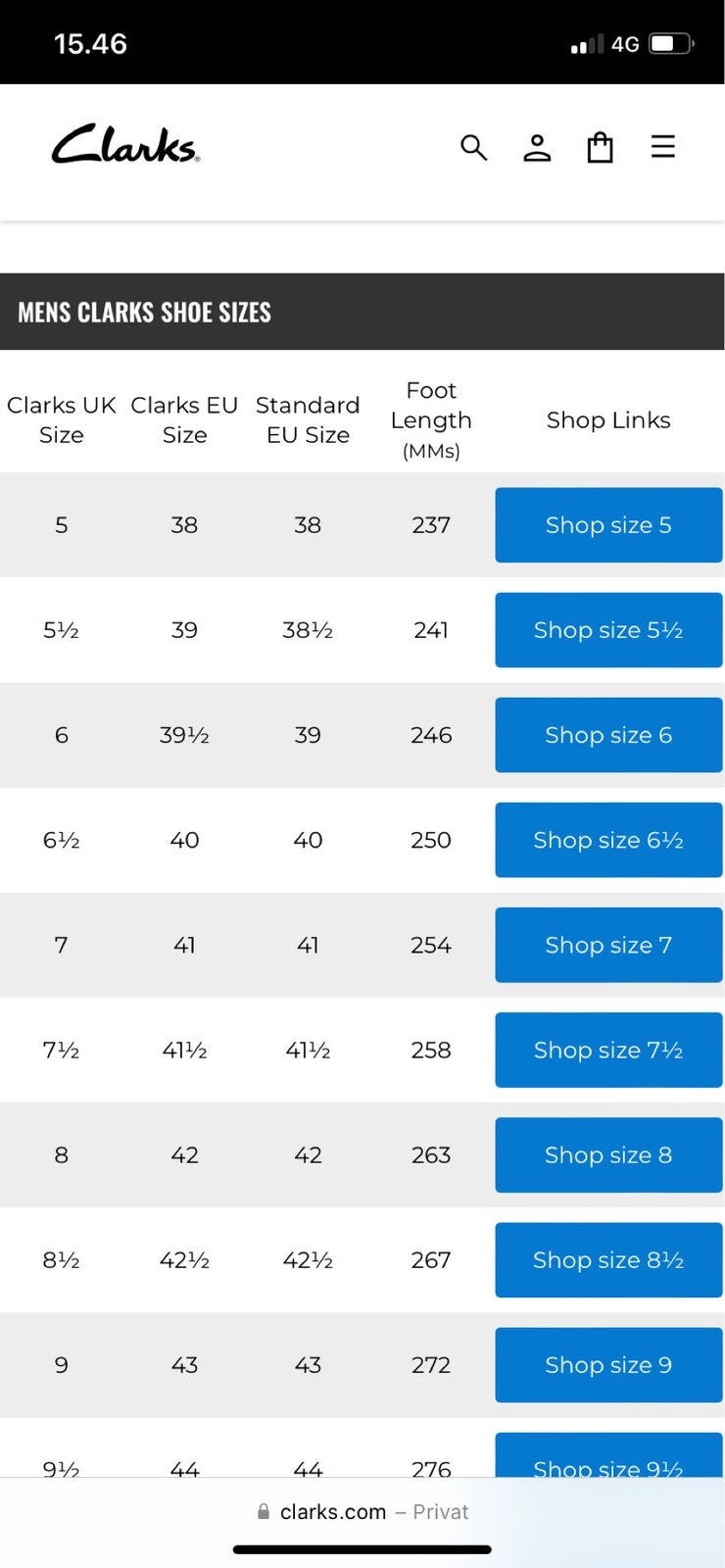Tap the padlock icon beside clarks.com

click(263, 1512)
